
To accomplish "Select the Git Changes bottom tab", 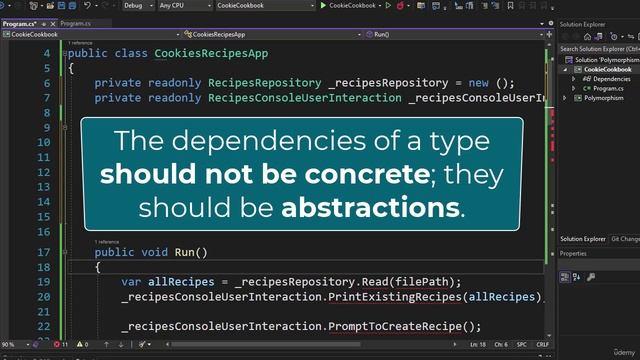I will tap(625, 239).
